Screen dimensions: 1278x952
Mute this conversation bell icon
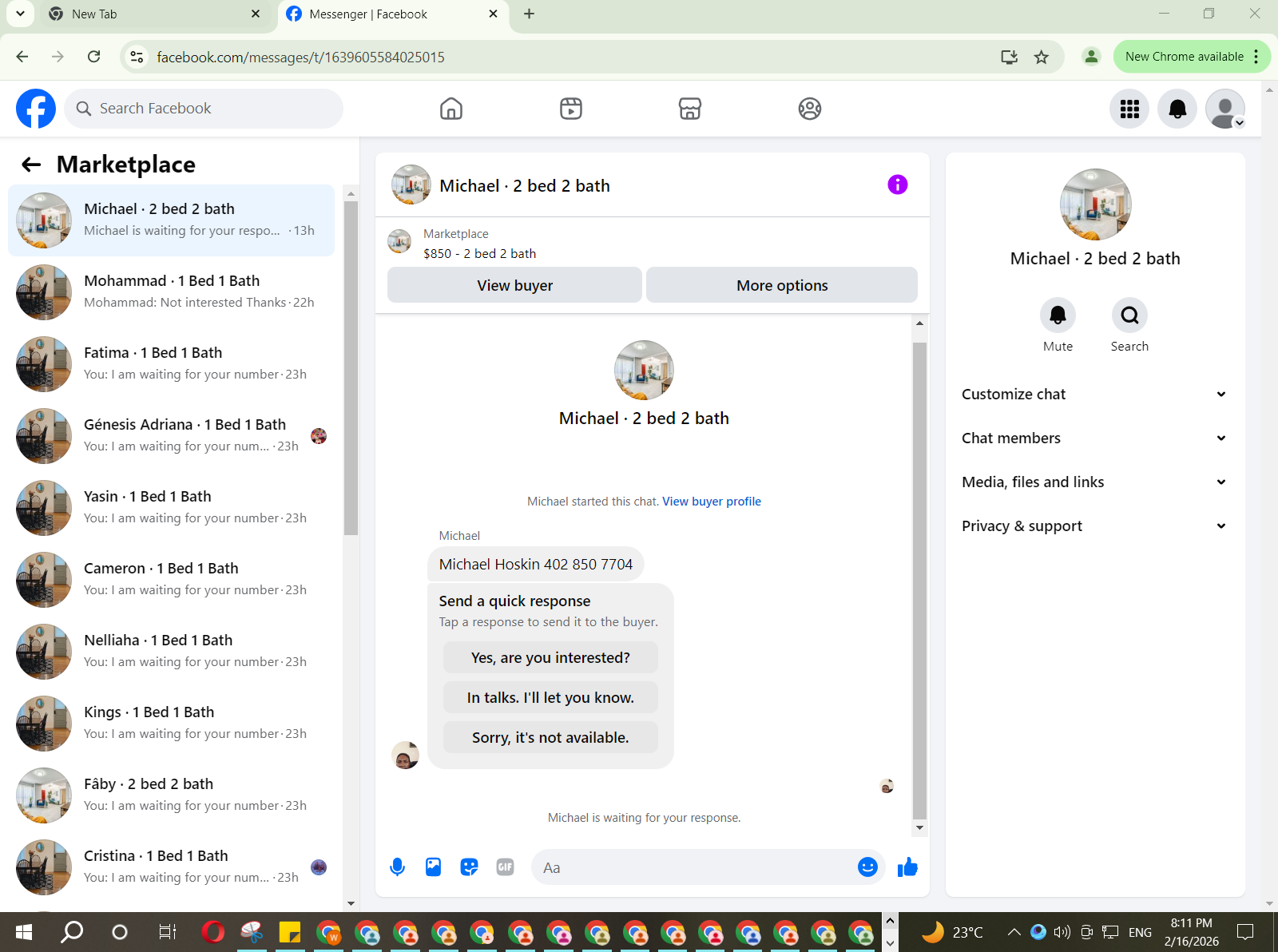1058,315
